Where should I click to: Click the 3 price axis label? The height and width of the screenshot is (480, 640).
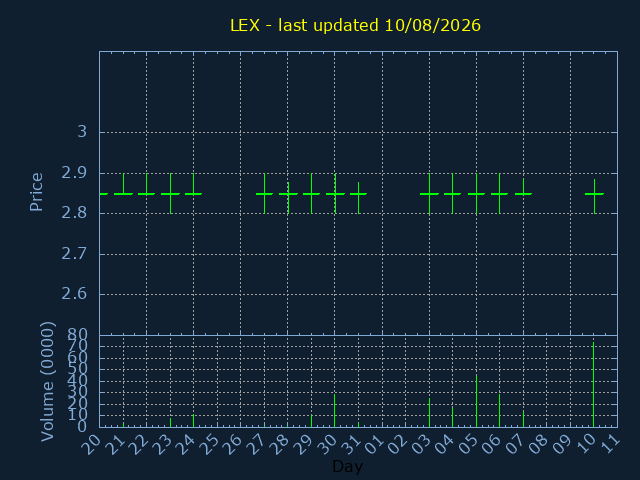coord(82,132)
